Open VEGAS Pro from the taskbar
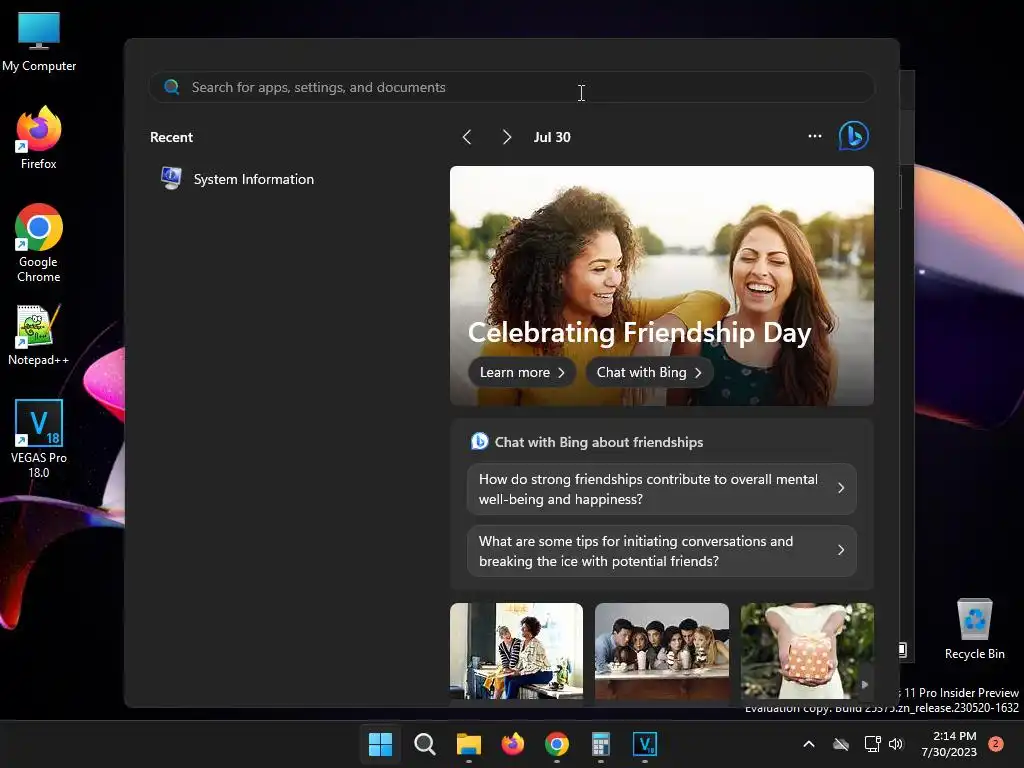1024x768 pixels. tap(645, 744)
